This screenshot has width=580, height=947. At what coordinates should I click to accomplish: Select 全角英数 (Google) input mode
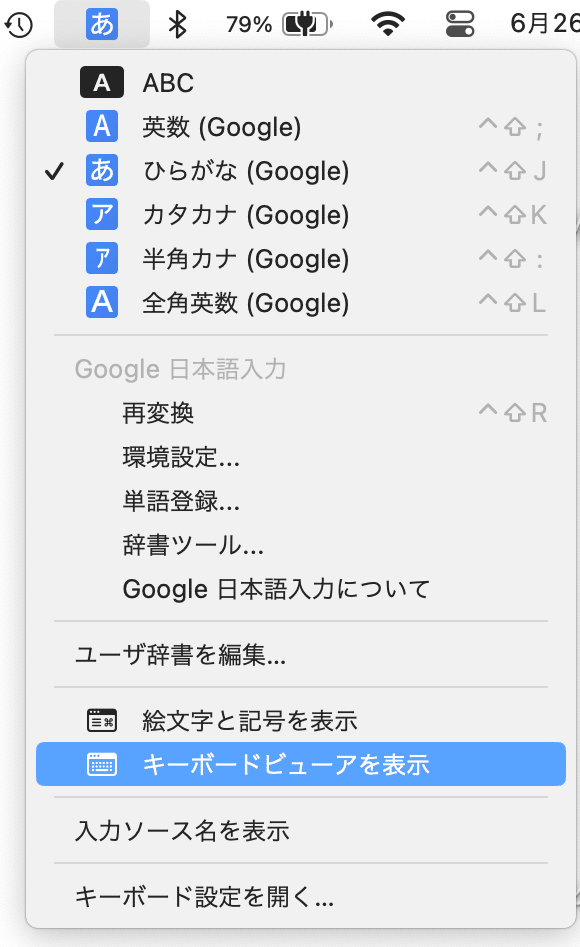pos(301,303)
